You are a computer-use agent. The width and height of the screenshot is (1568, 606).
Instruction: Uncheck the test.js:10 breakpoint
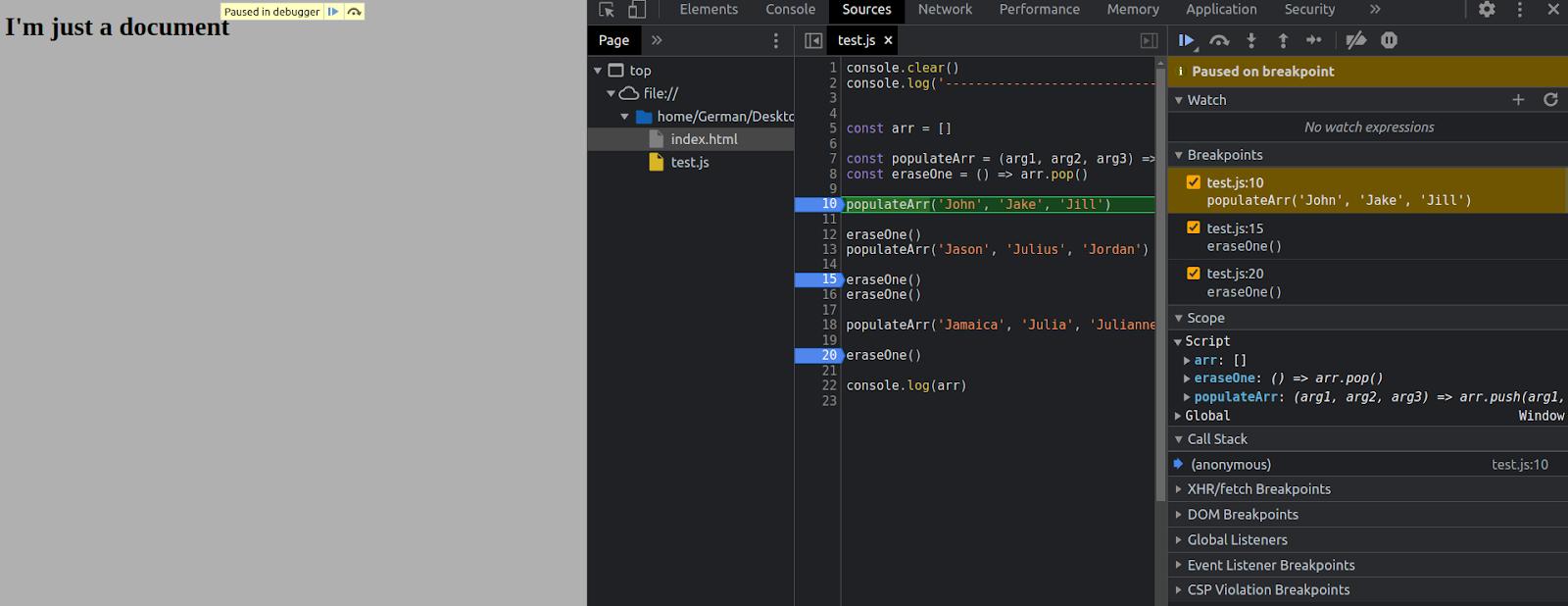[1194, 182]
